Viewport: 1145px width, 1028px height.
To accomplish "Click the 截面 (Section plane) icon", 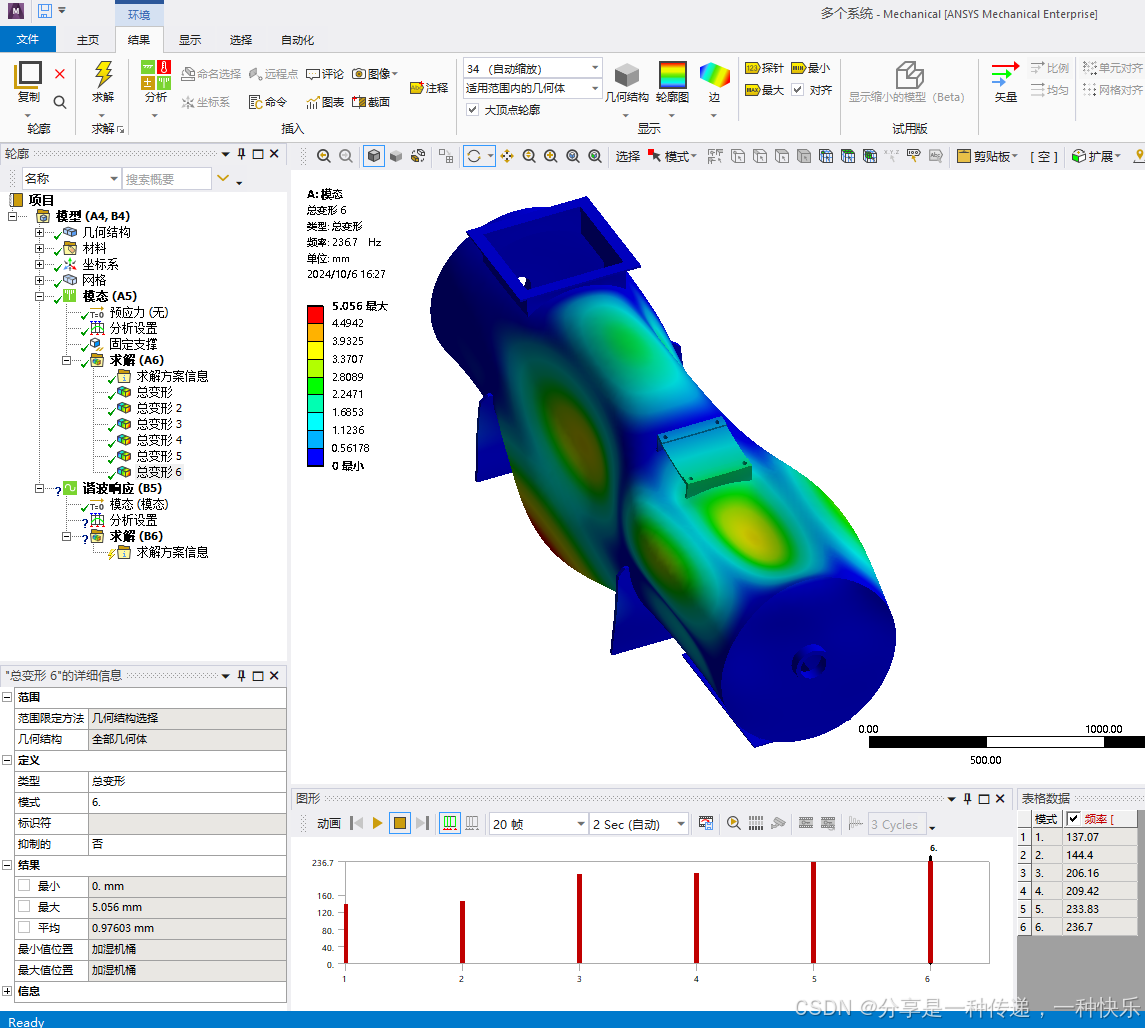I will pos(359,102).
